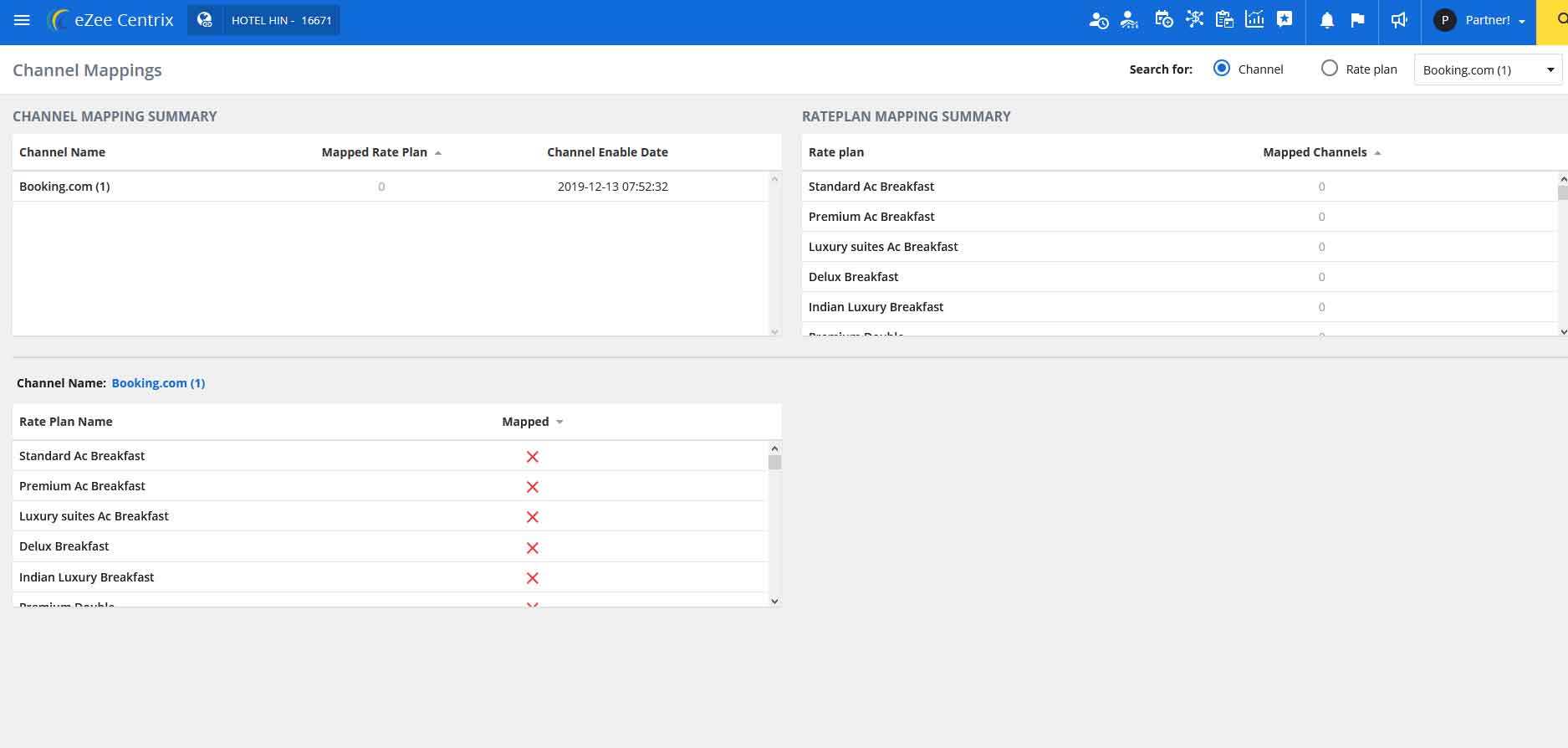Viewport: 1568px width, 748px height.
Task: Select the HOTEL HIN - 16671 property
Action: pyautogui.click(x=281, y=21)
